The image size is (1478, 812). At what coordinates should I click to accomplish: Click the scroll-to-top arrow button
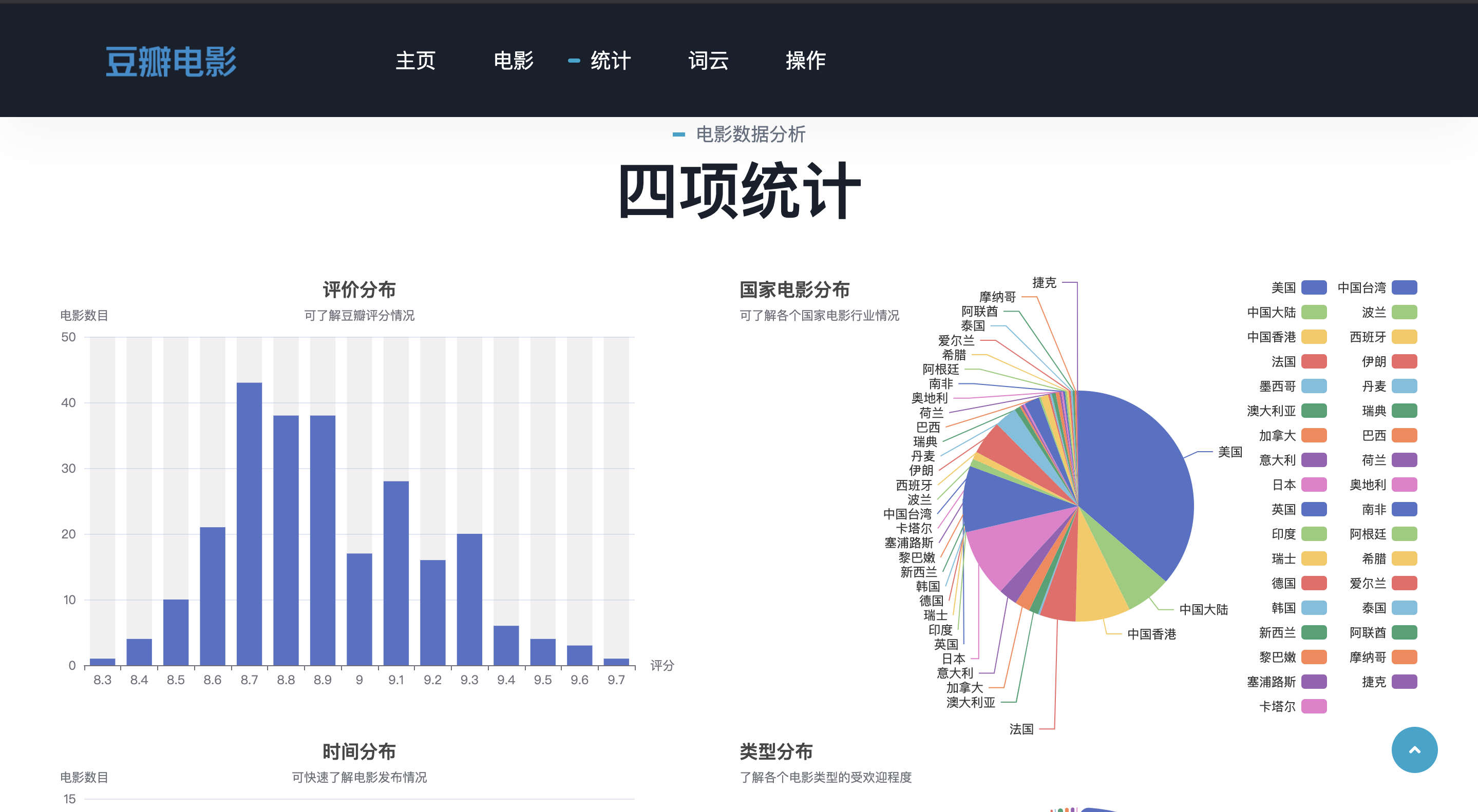[x=1414, y=749]
